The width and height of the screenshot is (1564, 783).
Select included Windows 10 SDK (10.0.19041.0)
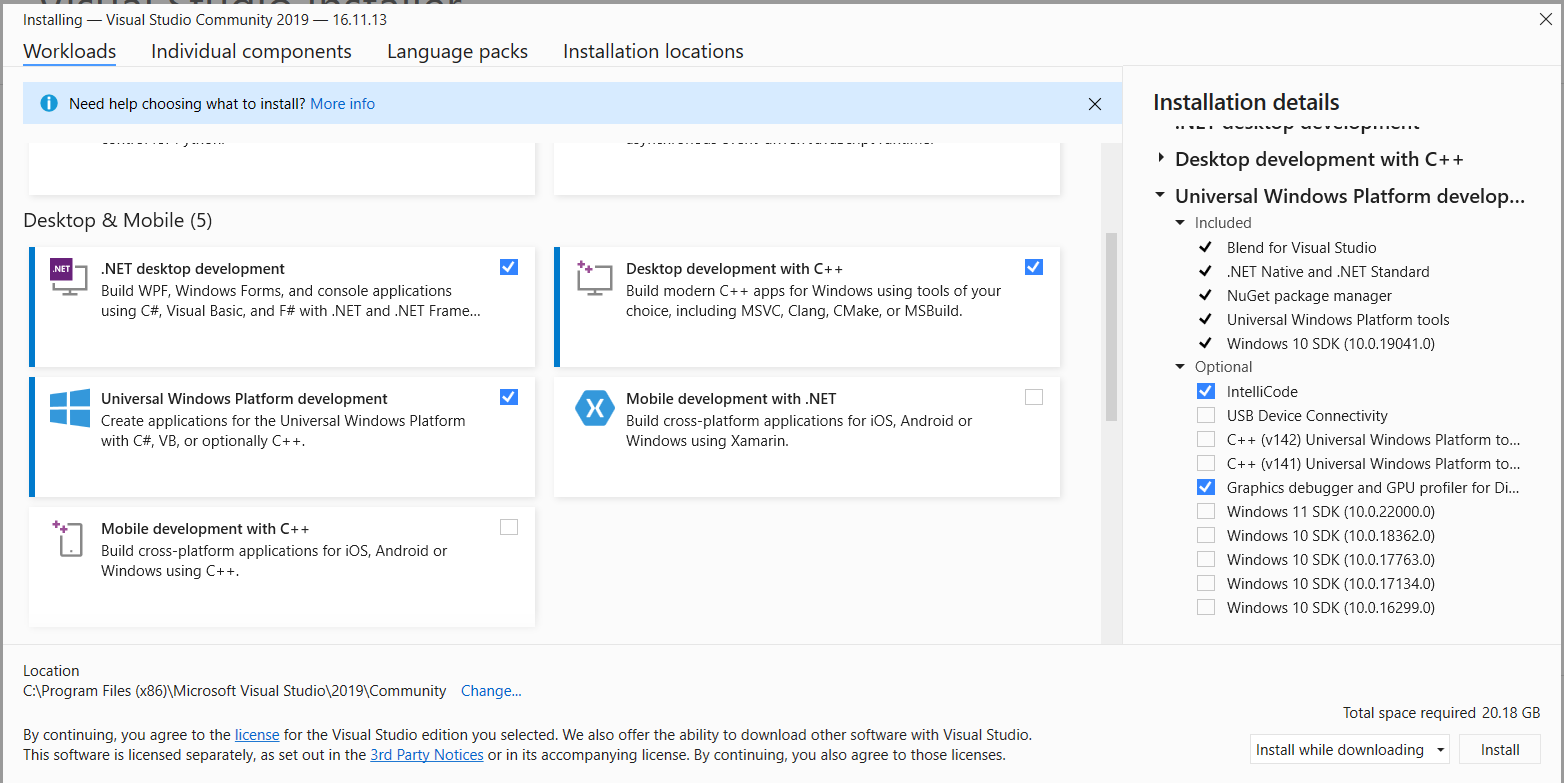[x=1331, y=343]
